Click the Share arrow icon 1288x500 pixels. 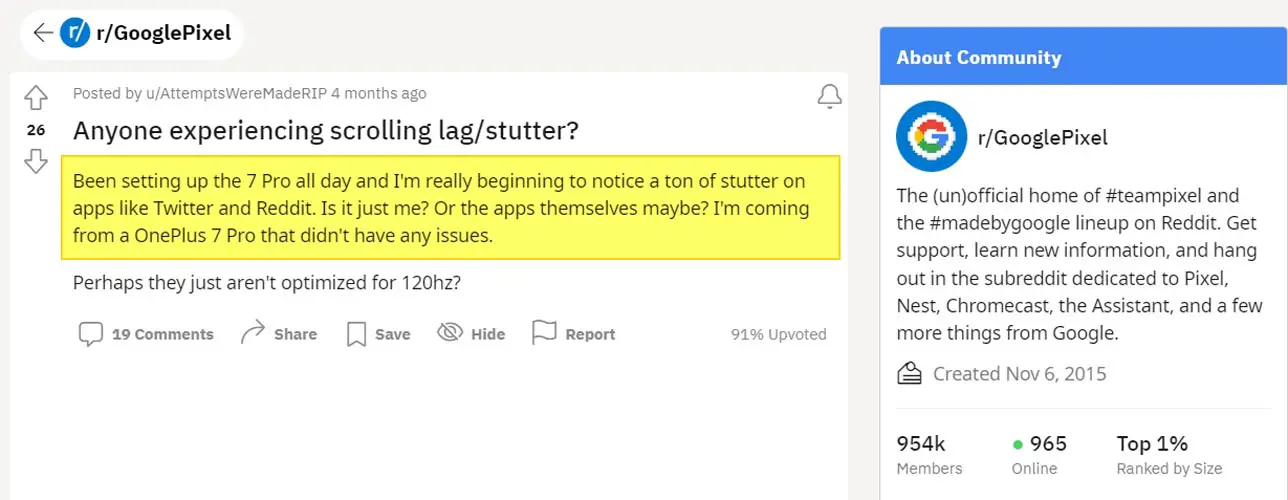(x=252, y=333)
